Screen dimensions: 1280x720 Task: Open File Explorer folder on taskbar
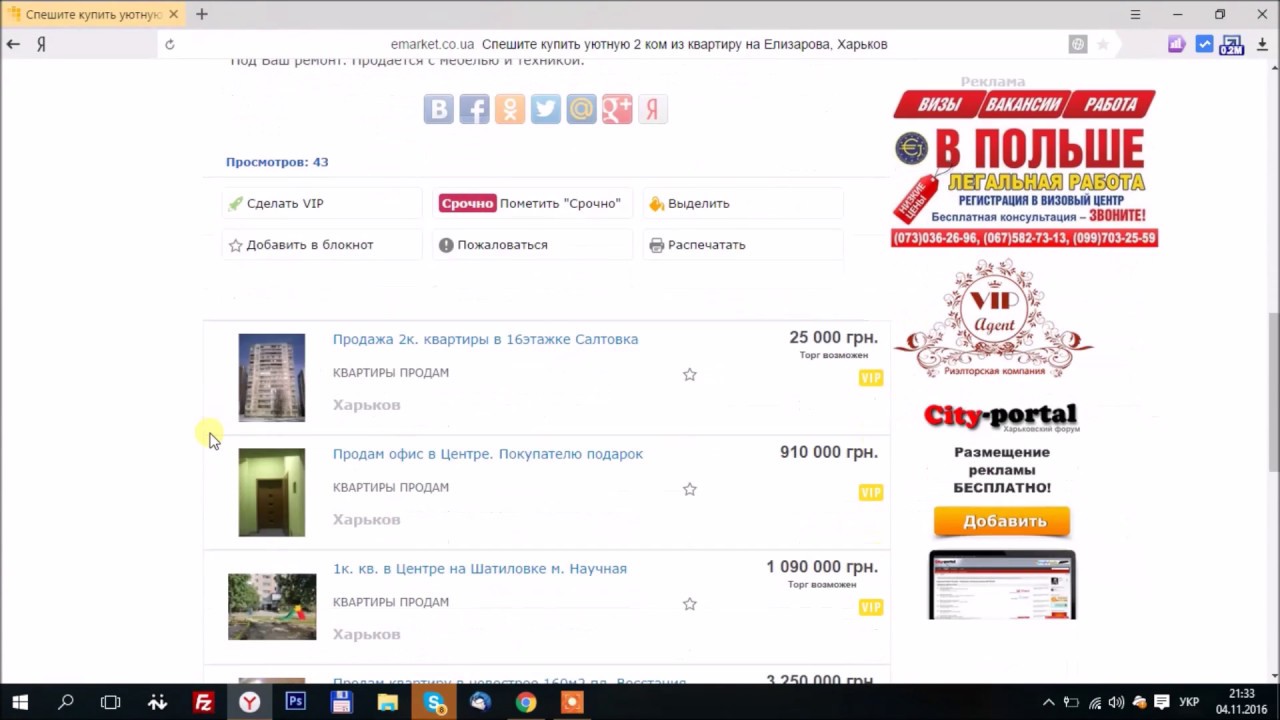[x=388, y=702]
